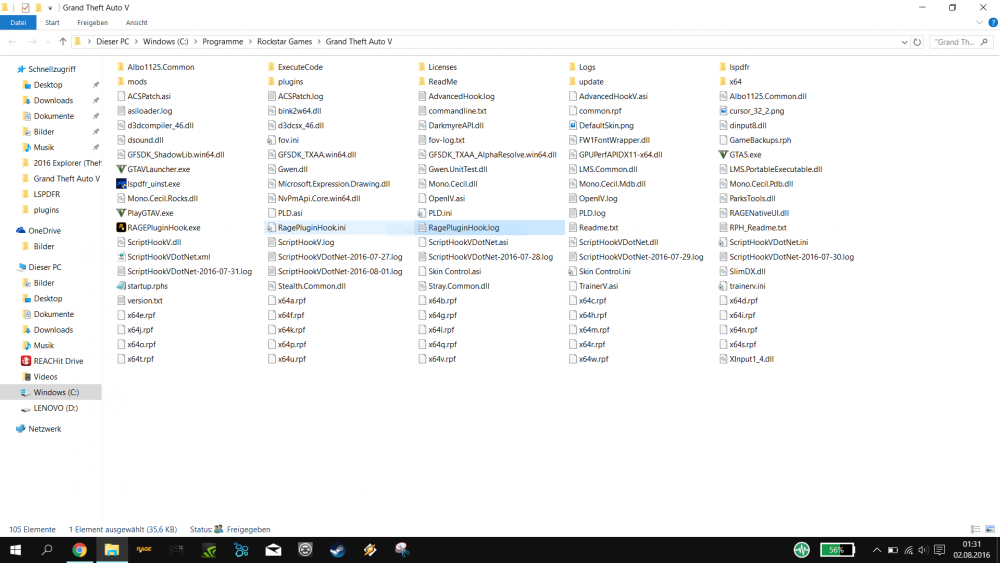Open the Freigeben ribbon tab

pos(92,22)
